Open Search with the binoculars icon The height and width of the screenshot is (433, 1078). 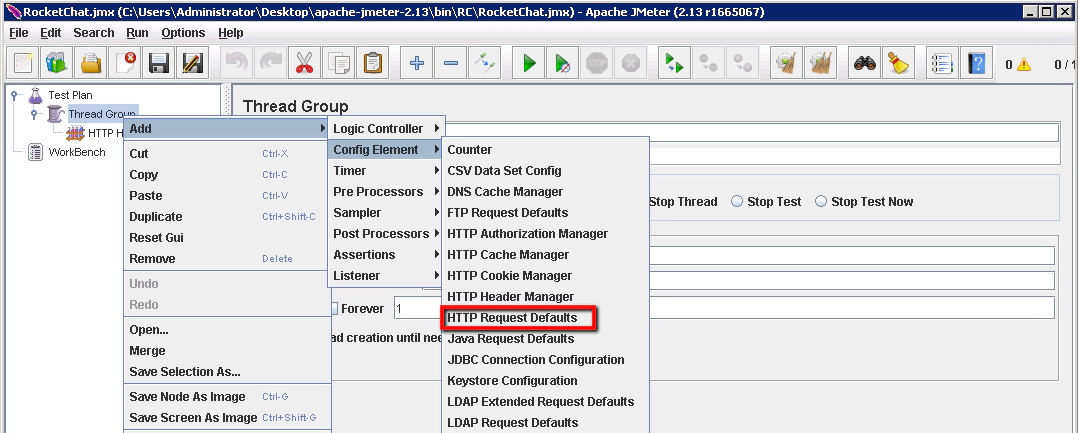(x=864, y=63)
